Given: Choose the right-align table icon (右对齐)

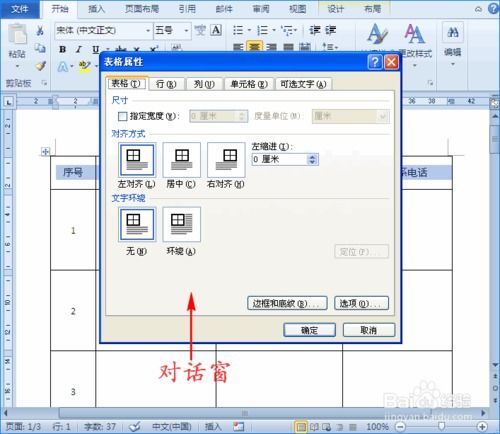Looking at the screenshot, I should [226, 160].
